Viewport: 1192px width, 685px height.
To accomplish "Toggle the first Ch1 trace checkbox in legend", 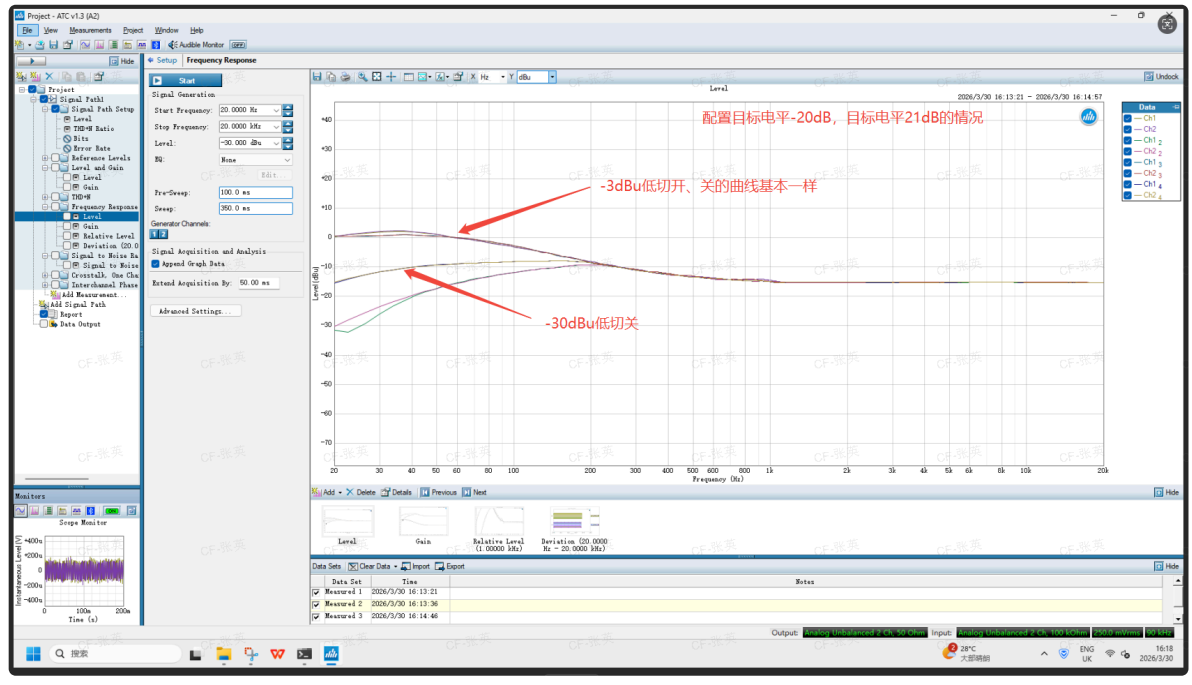I will 1127,119.
